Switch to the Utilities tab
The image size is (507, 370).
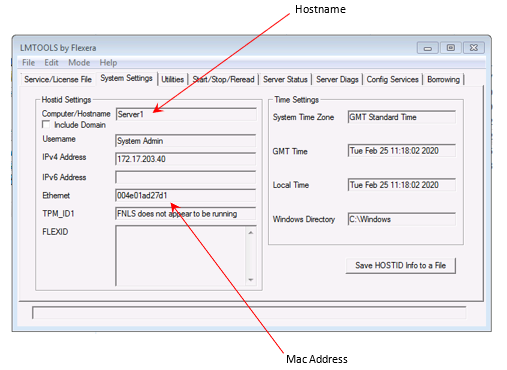172,79
